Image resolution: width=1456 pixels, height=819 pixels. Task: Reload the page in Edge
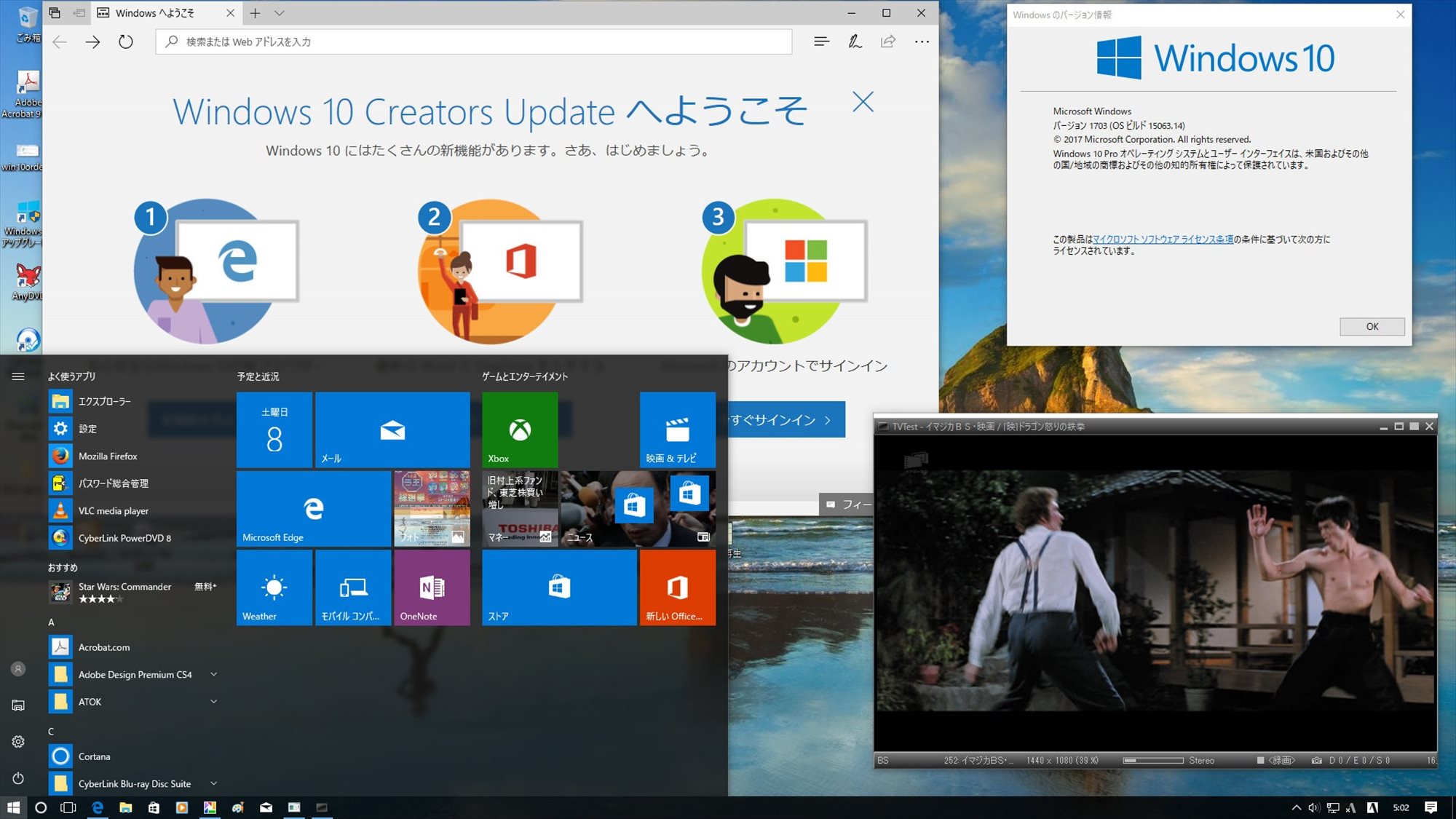coord(126,42)
